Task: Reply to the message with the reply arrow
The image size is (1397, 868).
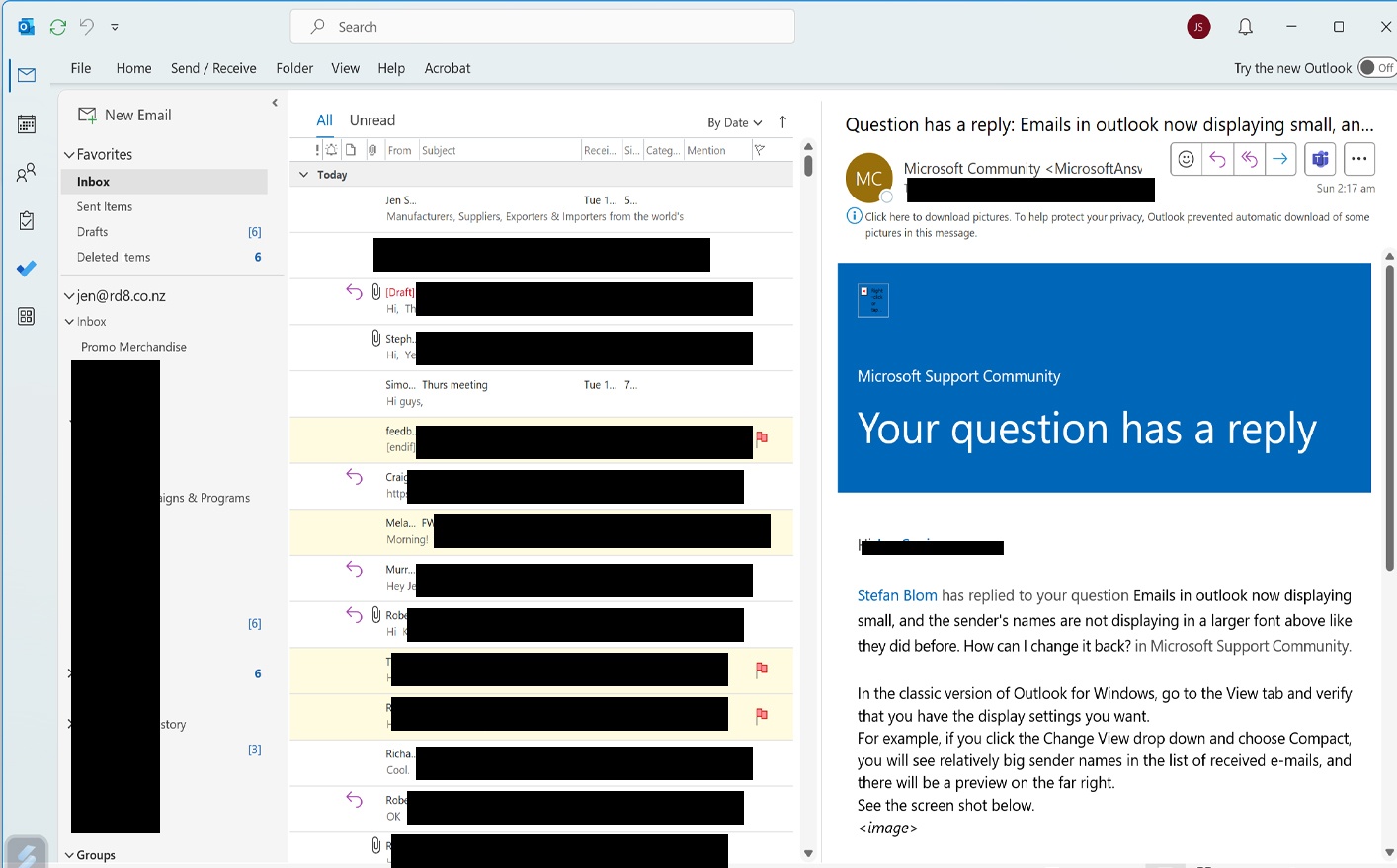Action: (1216, 158)
